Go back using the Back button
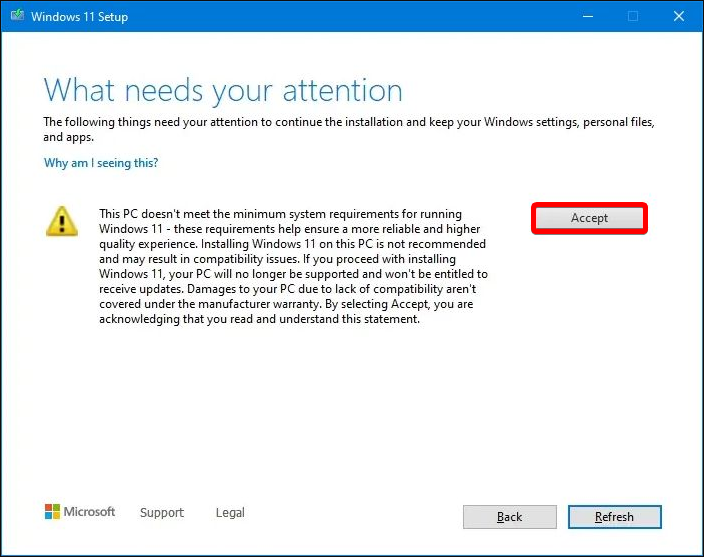Image resolution: width=704 pixels, height=557 pixels. tap(510, 517)
